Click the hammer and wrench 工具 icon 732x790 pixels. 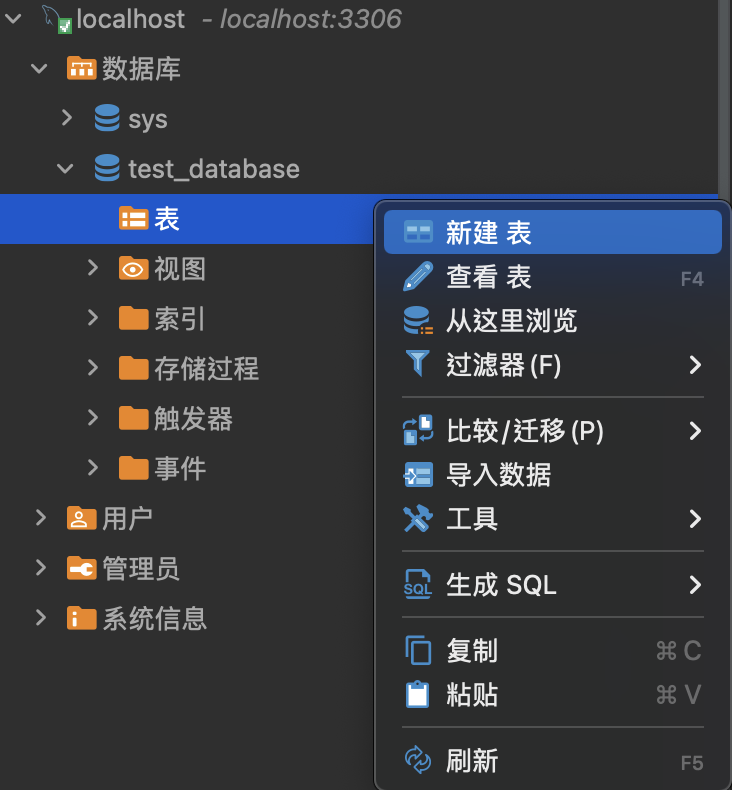tap(418, 518)
